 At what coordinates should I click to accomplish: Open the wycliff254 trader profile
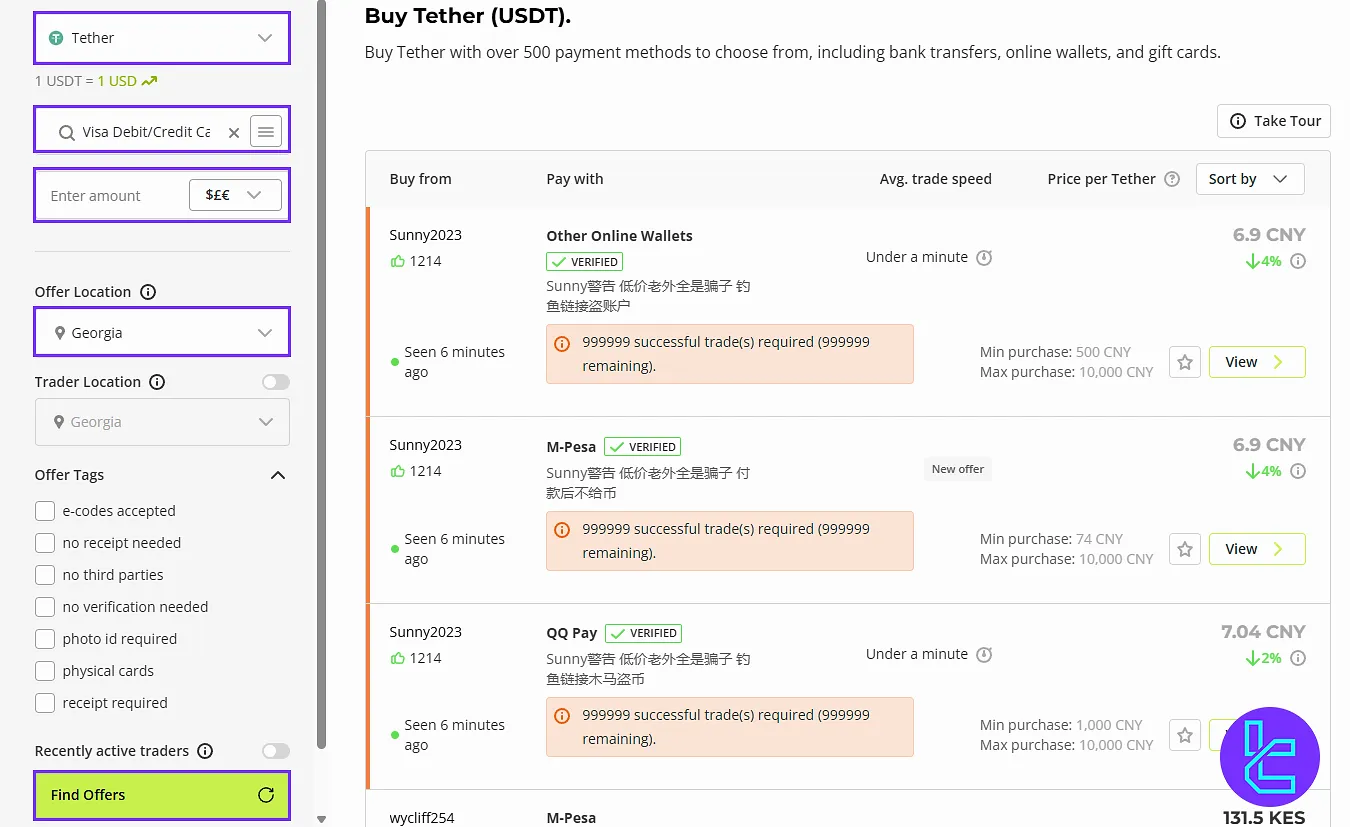[422, 818]
